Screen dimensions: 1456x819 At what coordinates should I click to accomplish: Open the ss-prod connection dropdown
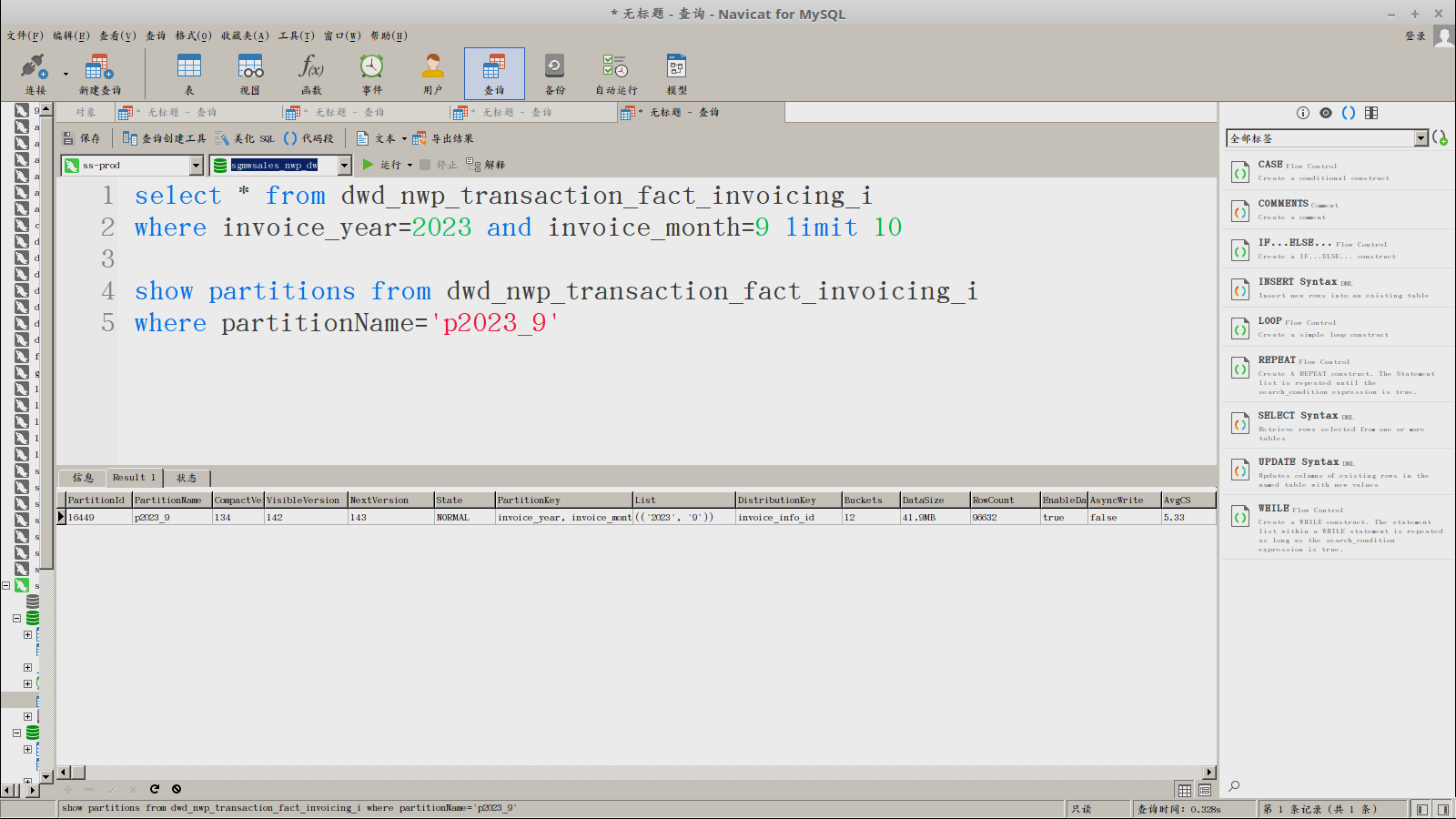[196, 165]
